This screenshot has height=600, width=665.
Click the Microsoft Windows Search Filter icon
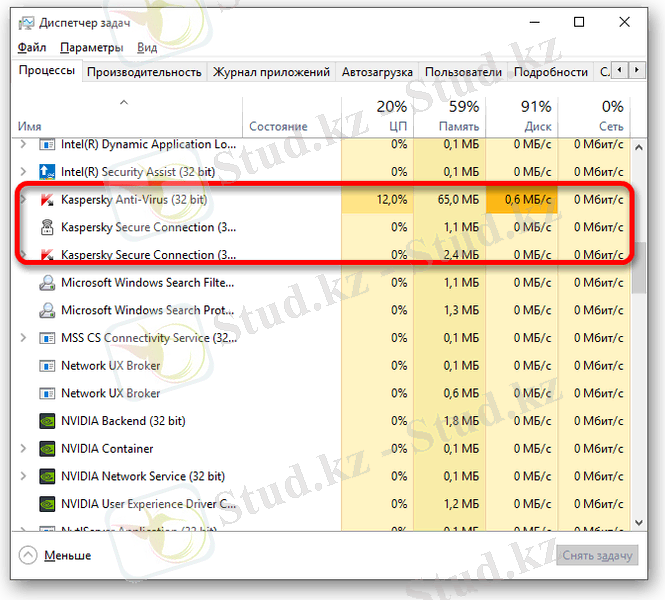pyautogui.click(x=47, y=283)
